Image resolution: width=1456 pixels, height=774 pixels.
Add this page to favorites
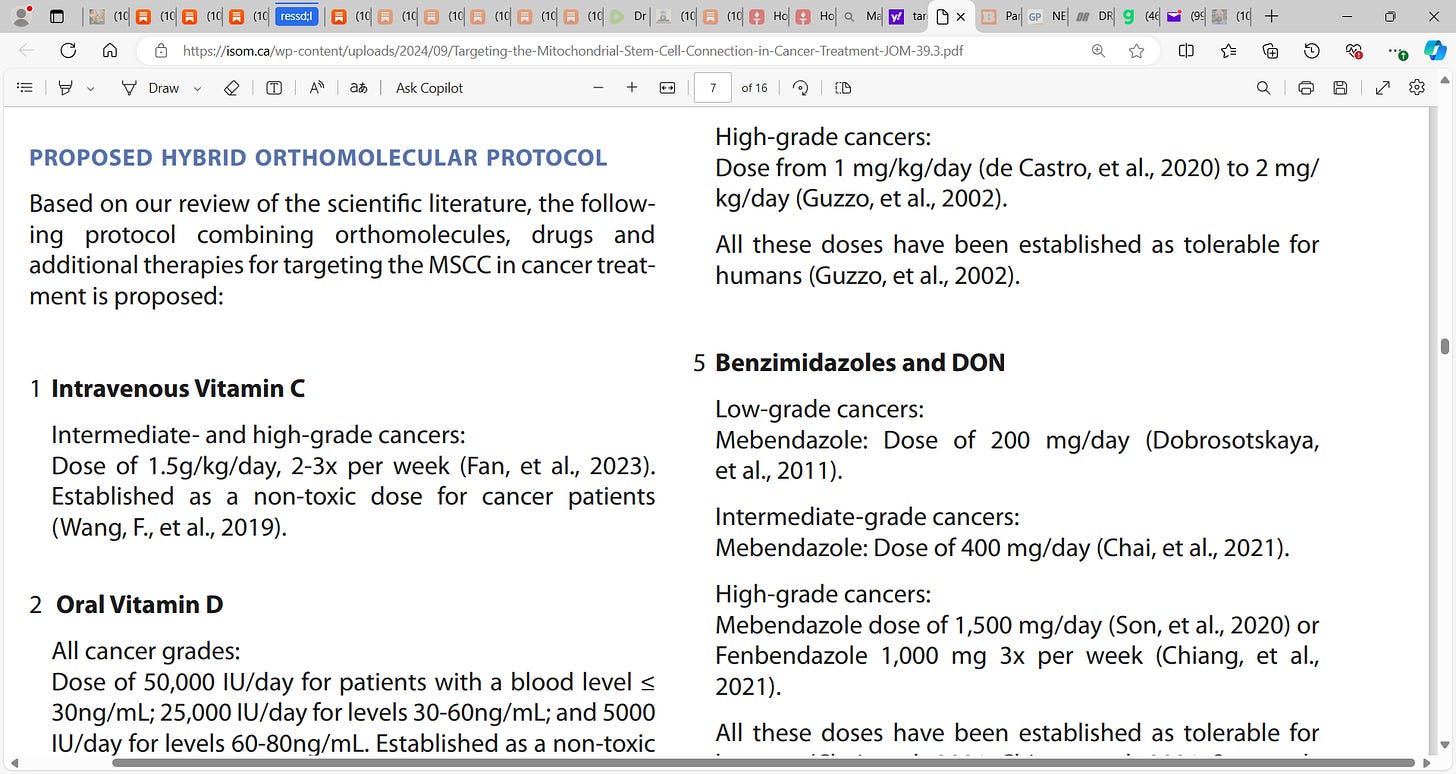pyautogui.click(x=1137, y=51)
